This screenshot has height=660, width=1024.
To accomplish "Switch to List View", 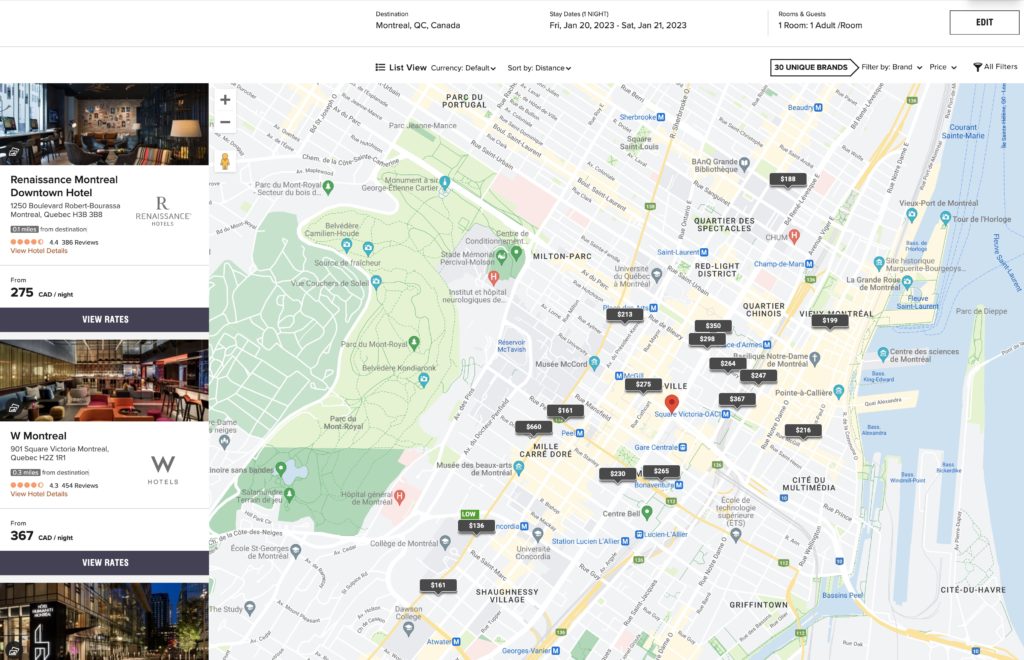I will coord(401,68).
